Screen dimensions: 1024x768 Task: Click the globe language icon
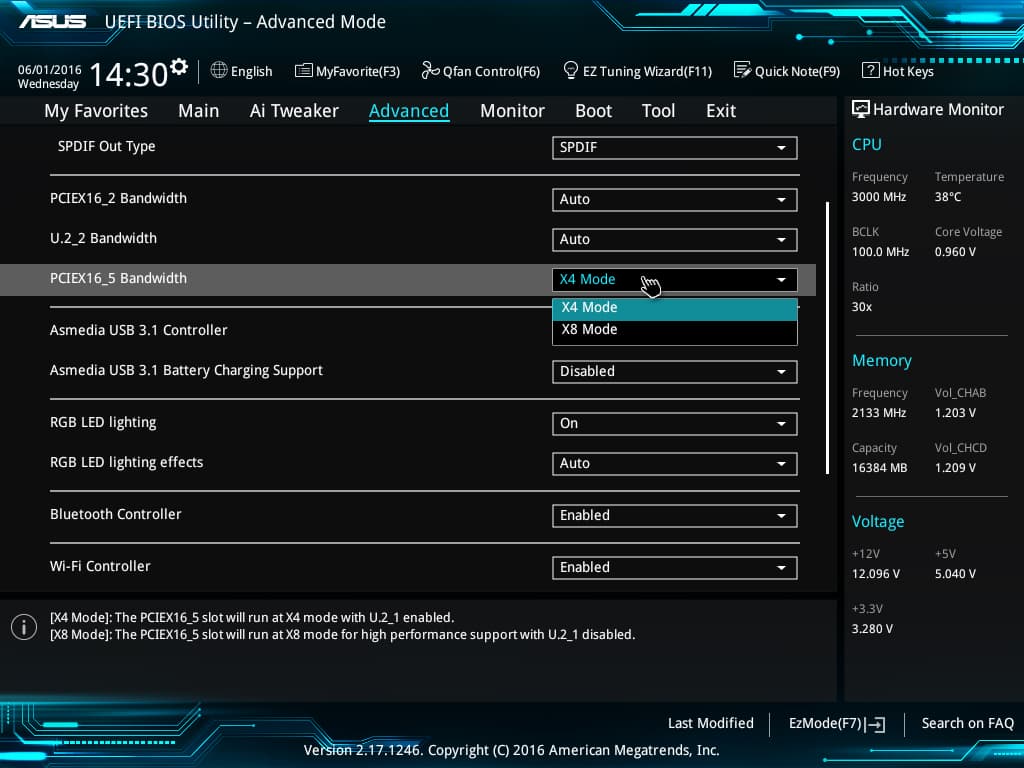(x=219, y=70)
